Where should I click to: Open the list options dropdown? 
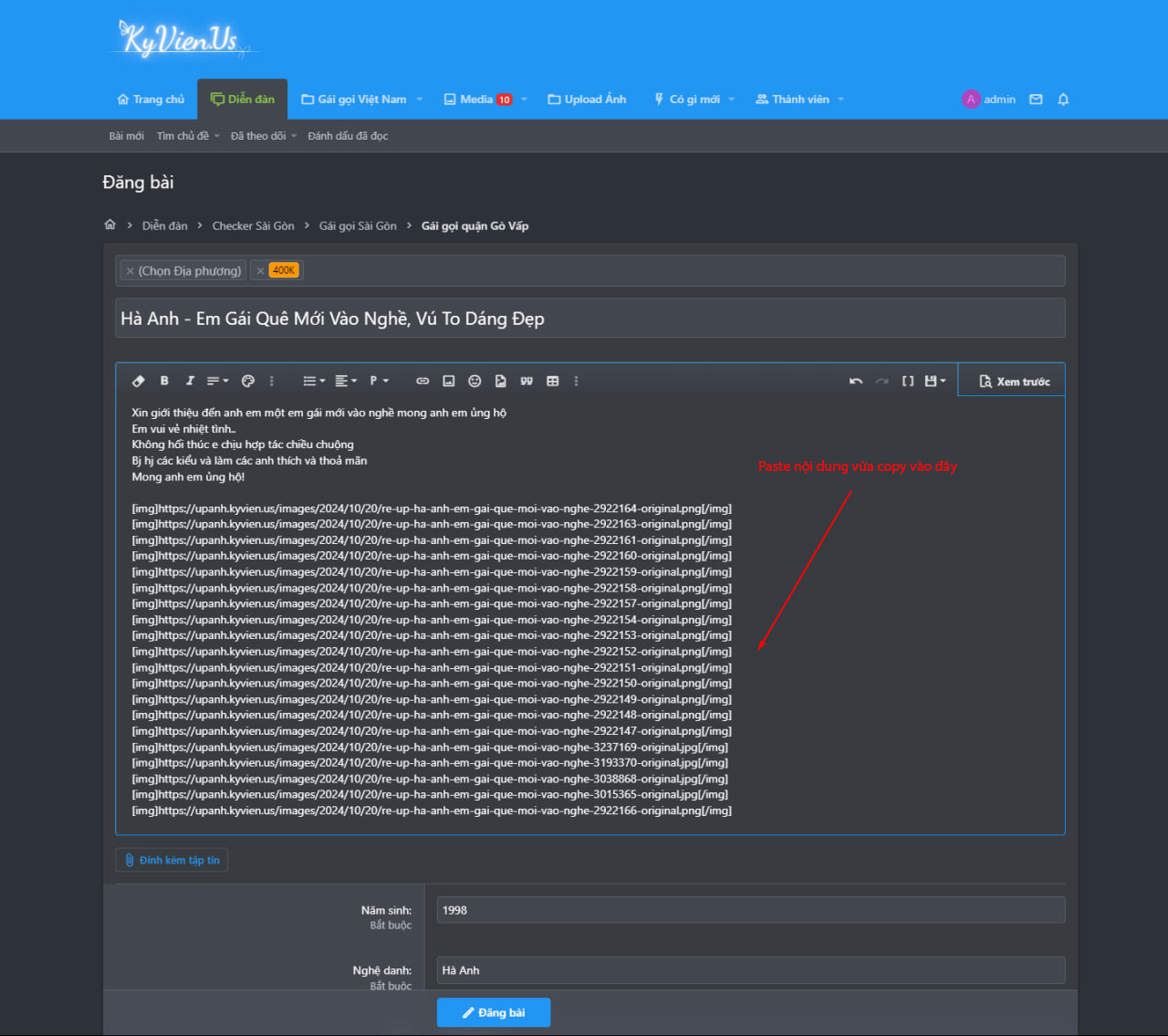pos(314,381)
